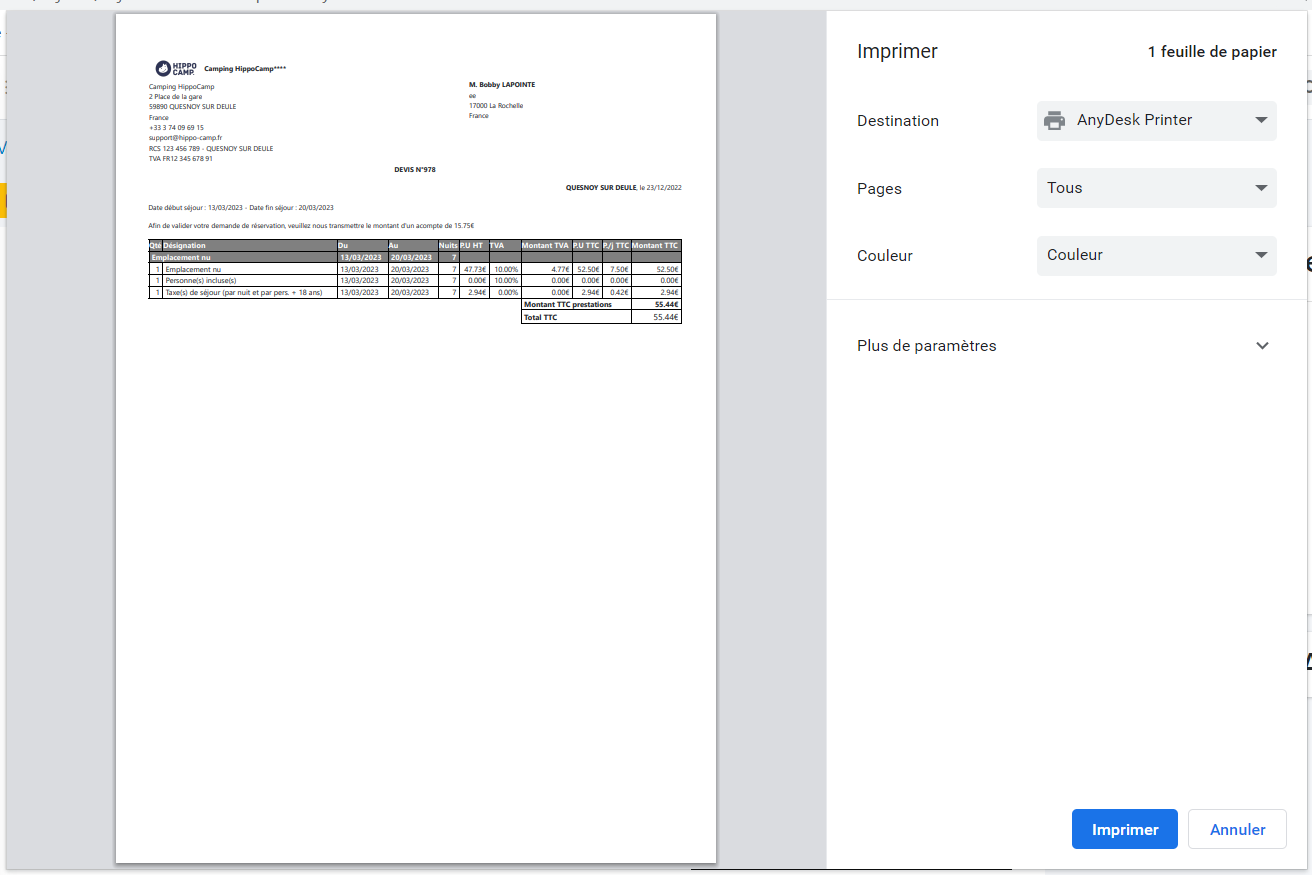The width and height of the screenshot is (1312, 875).
Task: Click the Total TTC row in the quote
Action: pyautogui.click(x=600, y=317)
